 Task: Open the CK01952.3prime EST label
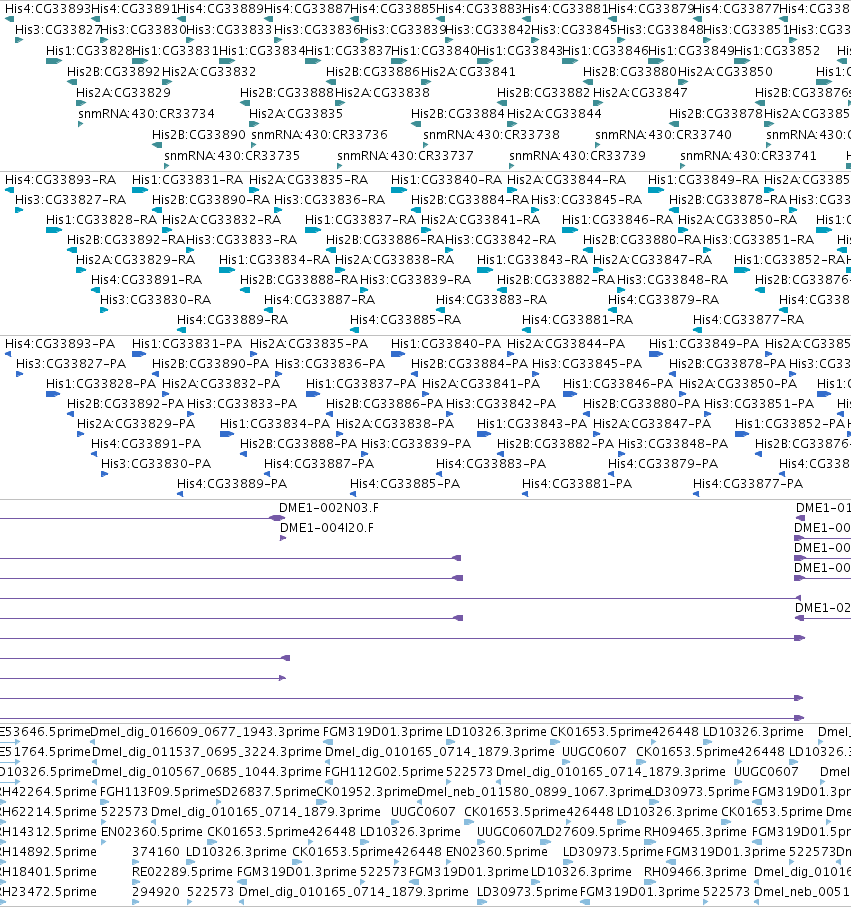click(x=367, y=792)
